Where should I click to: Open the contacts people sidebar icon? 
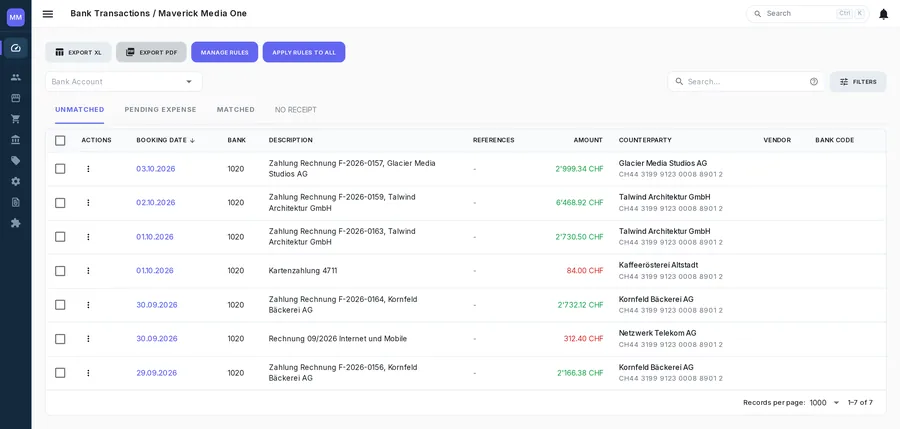[15, 77]
